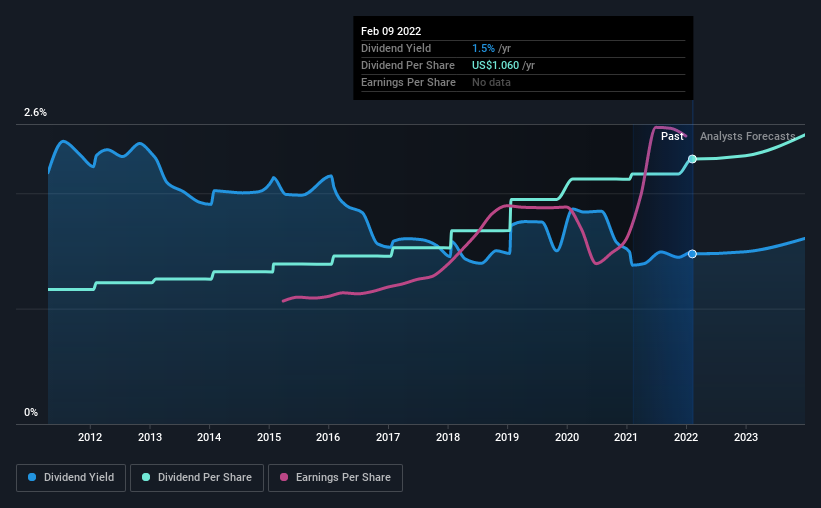The image size is (821, 508).
Task: Click the 1.5% Dividend Yield tooltip value
Action: click(x=483, y=48)
